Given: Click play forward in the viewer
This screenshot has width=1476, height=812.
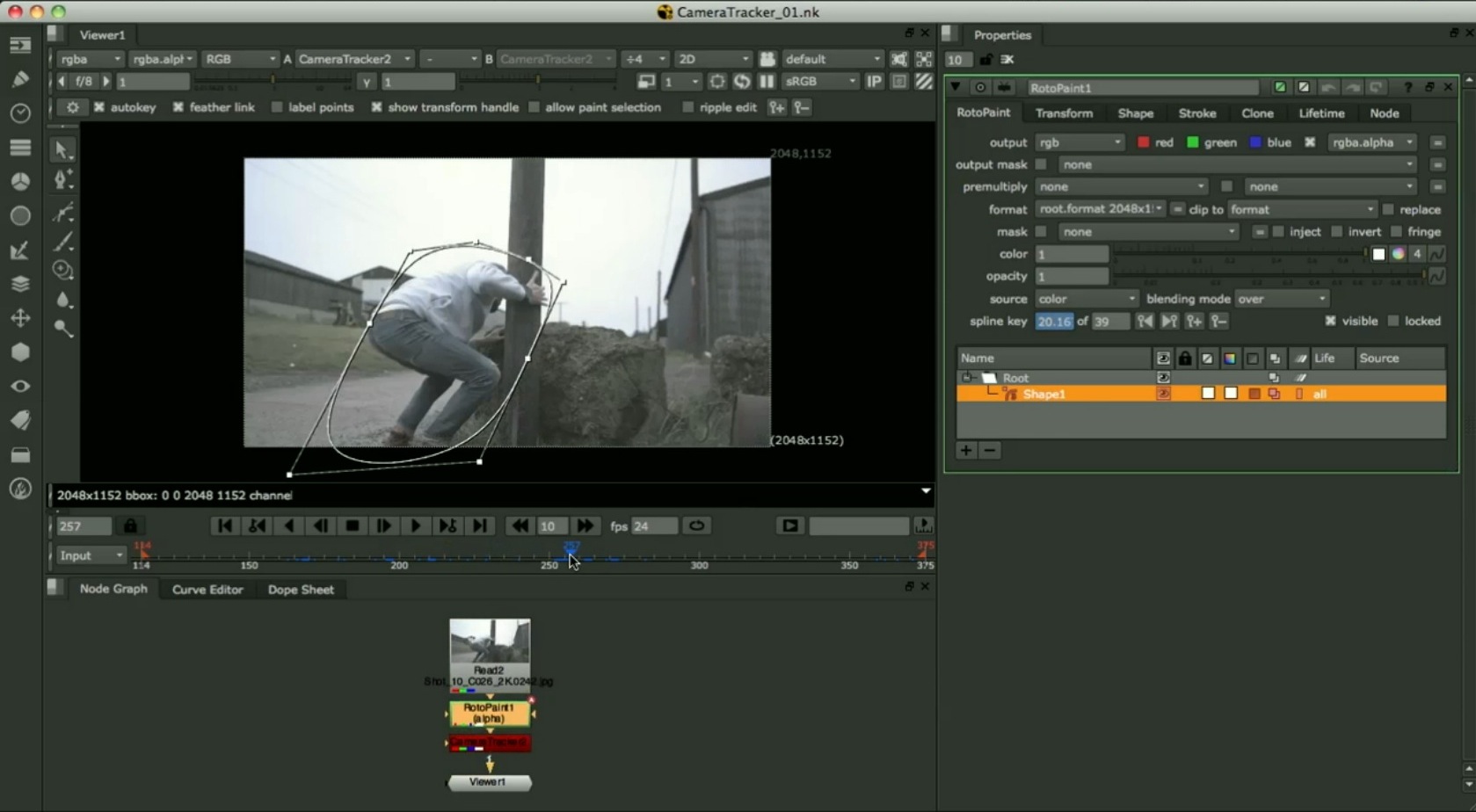Looking at the screenshot, I should 415,526.
